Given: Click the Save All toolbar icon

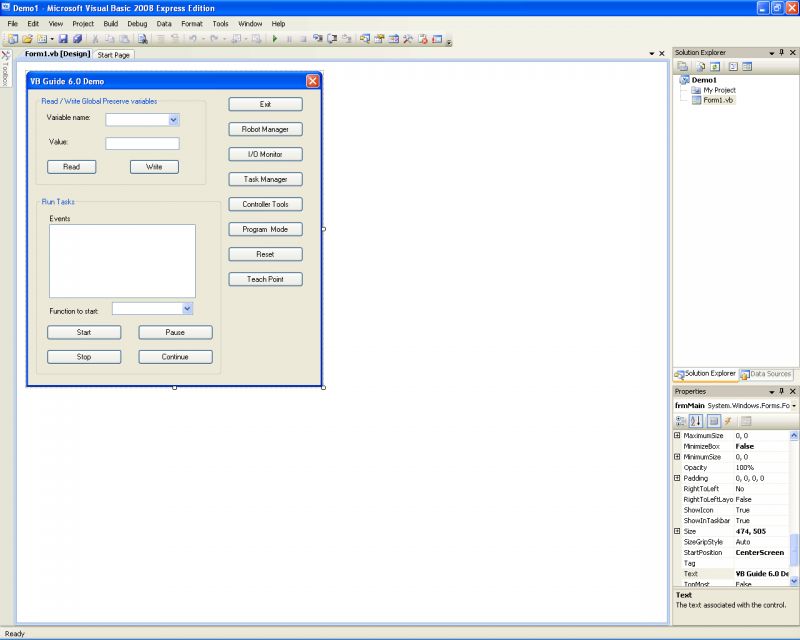Looking at the screenshot, I should point(77,39).
